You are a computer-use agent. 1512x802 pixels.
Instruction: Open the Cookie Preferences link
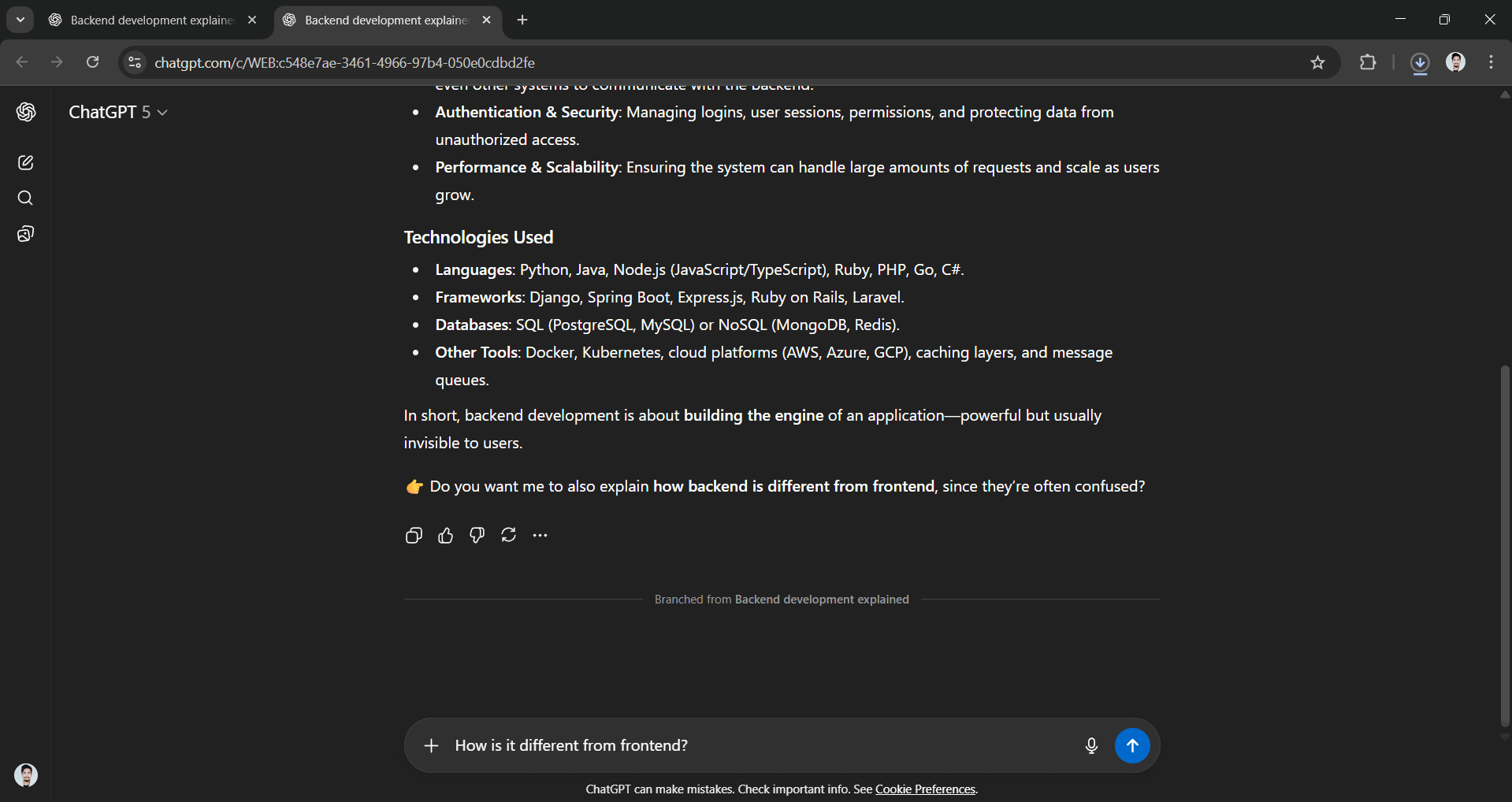925,789
